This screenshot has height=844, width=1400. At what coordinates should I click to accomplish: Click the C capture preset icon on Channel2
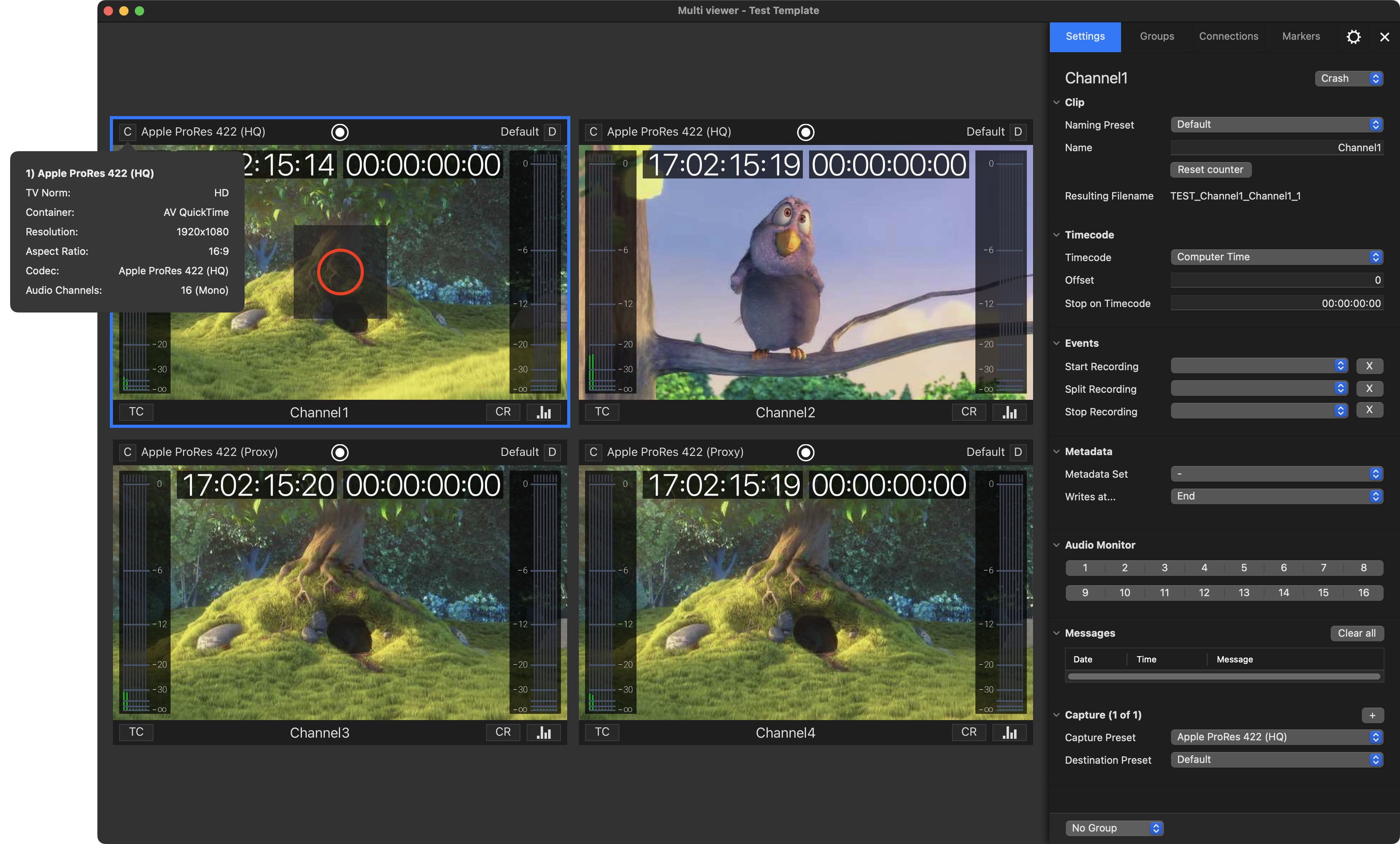click(593, 132)
